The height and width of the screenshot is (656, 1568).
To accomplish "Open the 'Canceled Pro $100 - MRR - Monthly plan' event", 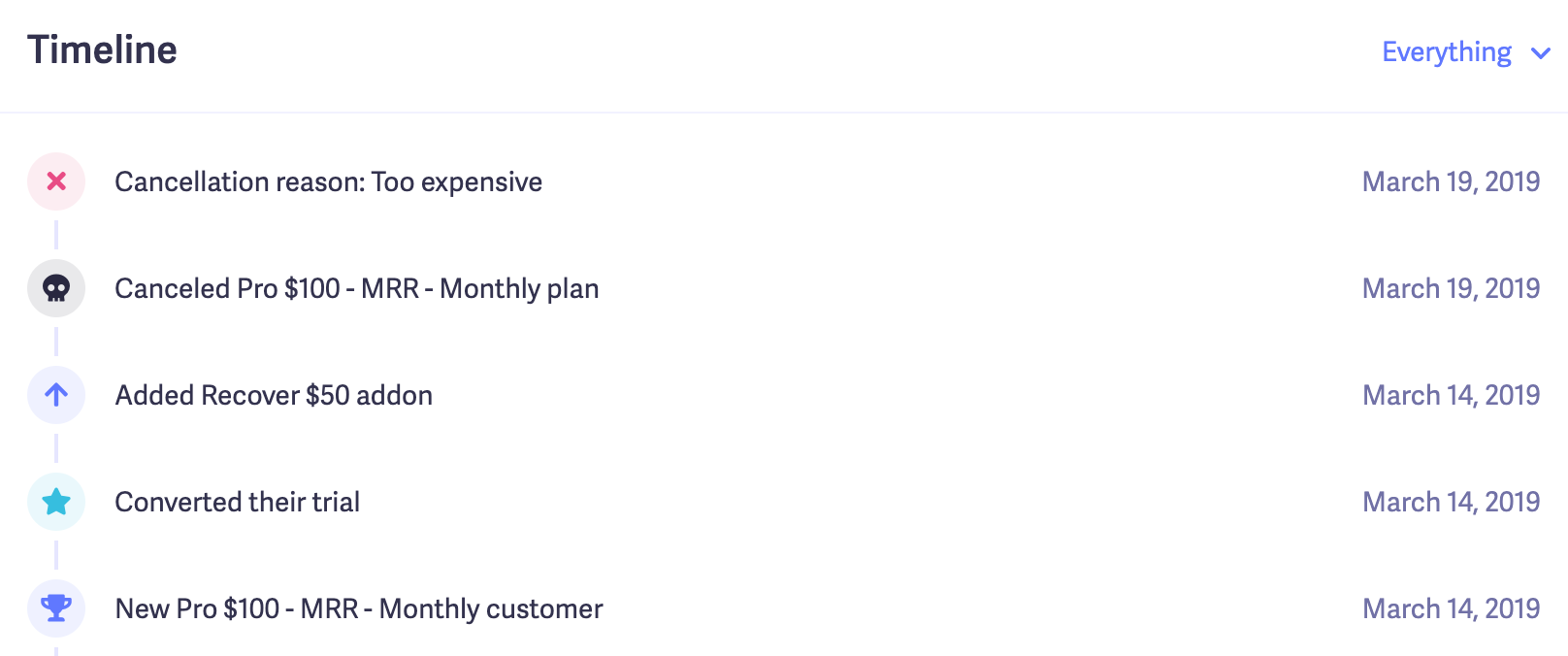I will click(x=356, y=289).
